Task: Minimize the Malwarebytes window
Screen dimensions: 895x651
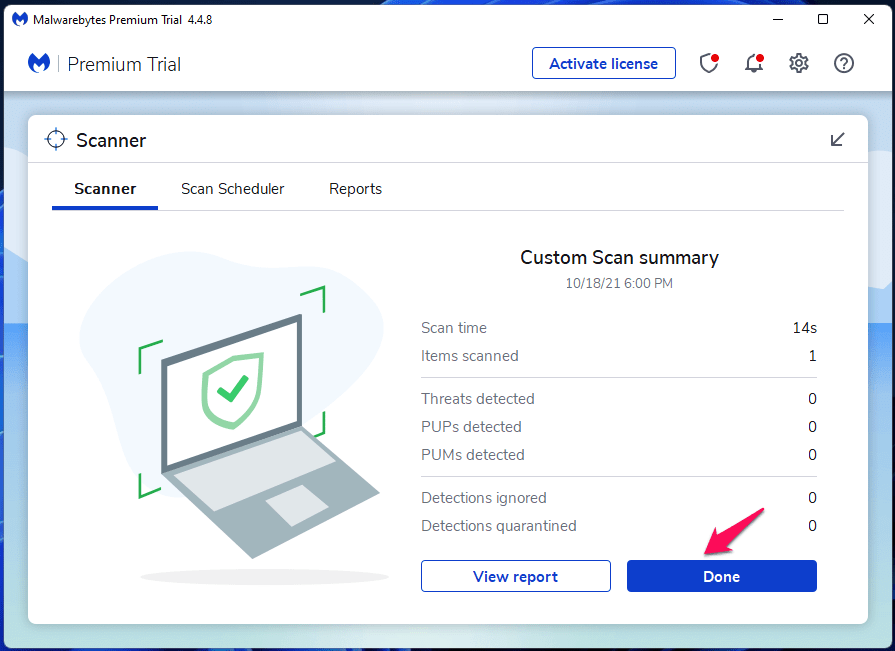Action: click(777, 19)
